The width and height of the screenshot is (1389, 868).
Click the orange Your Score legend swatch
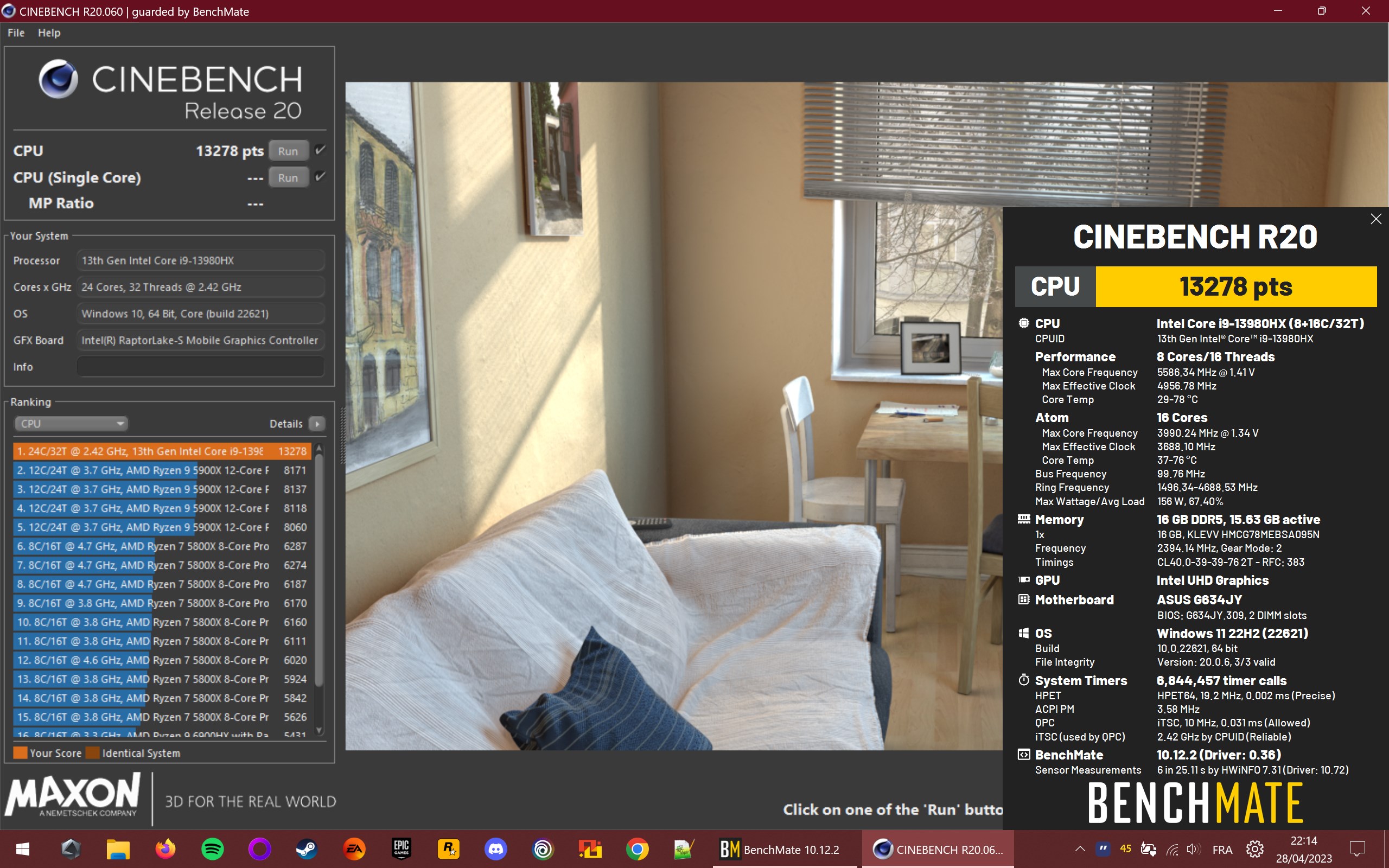pos(20,752)
